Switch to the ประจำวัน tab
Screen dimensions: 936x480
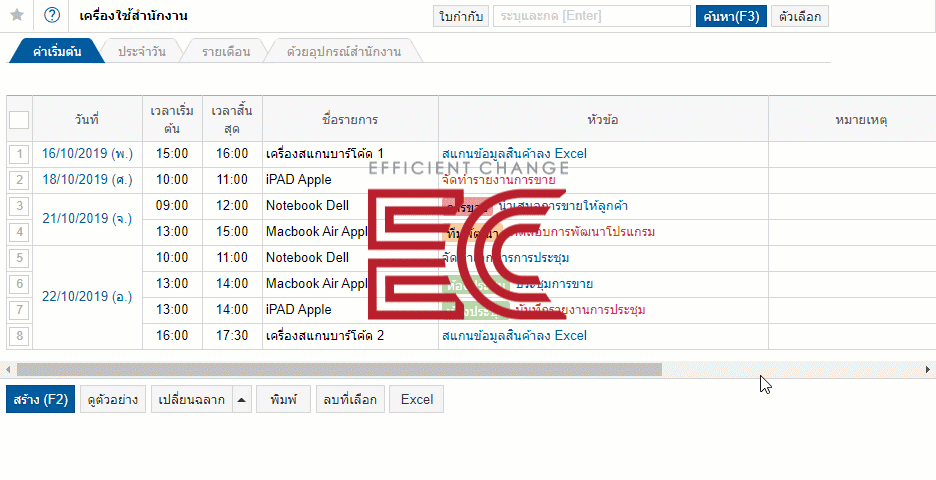click(141, 51)
